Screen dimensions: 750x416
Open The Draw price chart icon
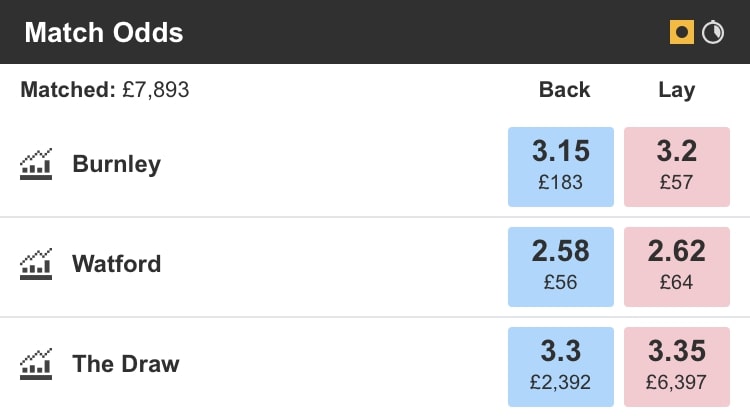pos(36,364)
